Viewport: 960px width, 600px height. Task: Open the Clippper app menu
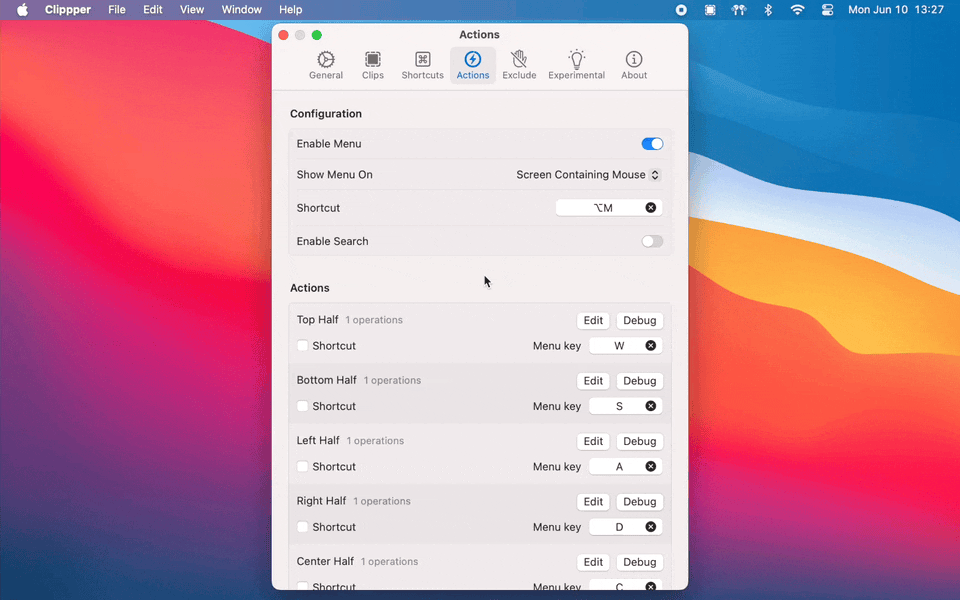(x=67, y=10)
